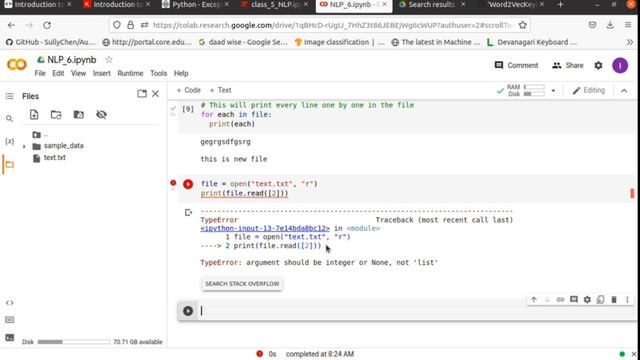This screenshot has width=640, height=360.
Task: Open Files pane in new window
Action: click(142, 94)
